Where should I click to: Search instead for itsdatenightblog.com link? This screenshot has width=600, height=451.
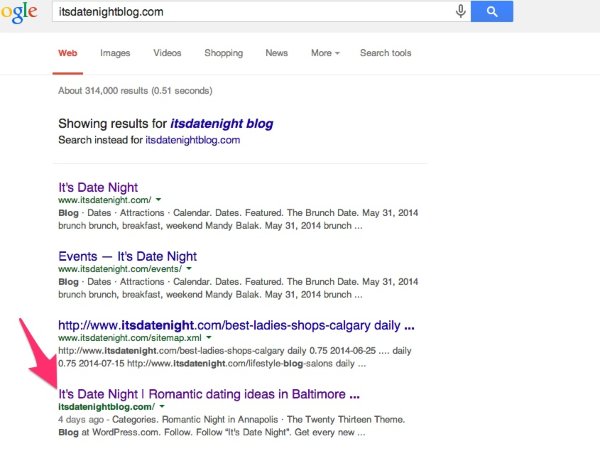point(192,140)
